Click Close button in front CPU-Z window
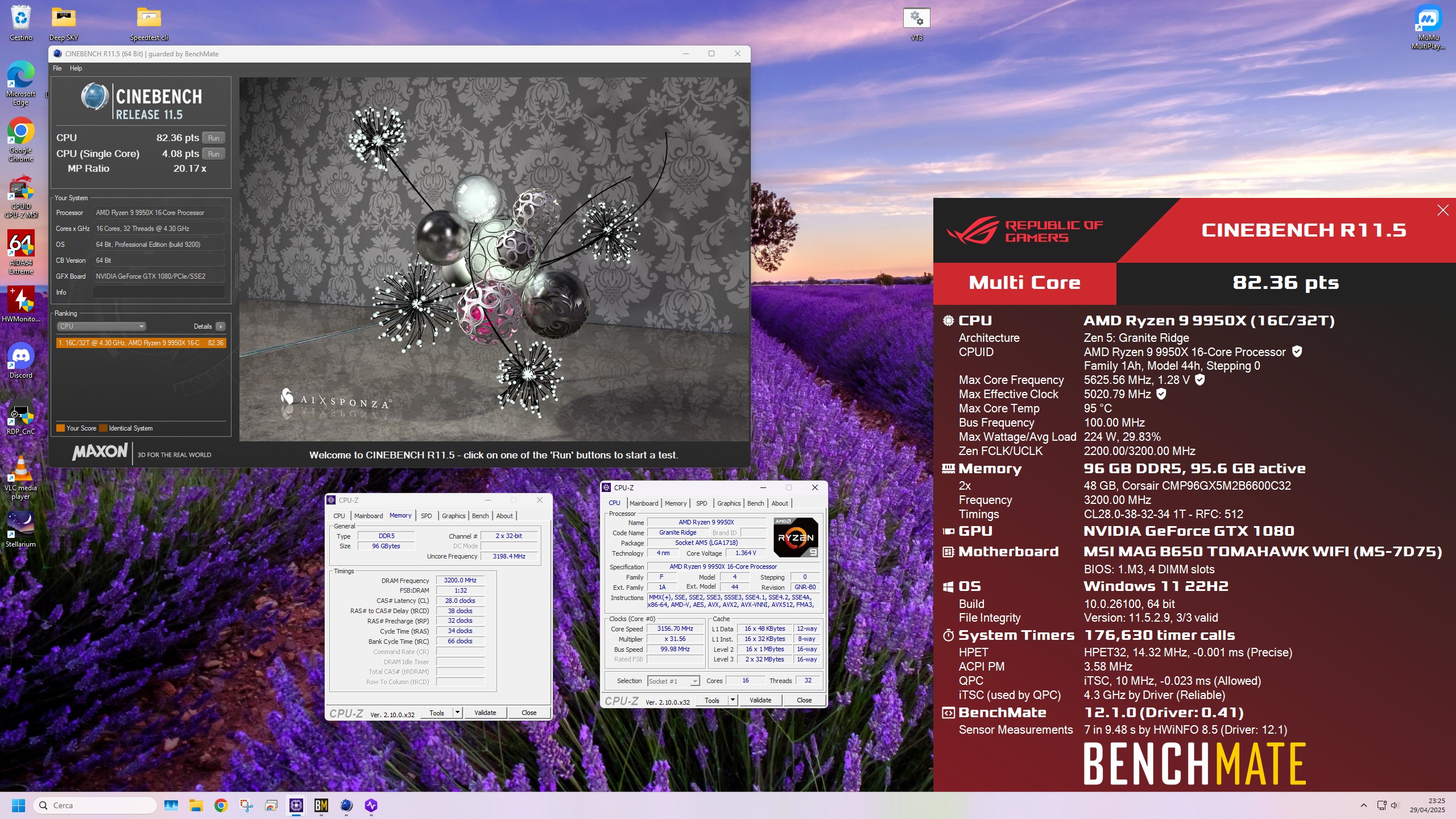 coord(804,700)
